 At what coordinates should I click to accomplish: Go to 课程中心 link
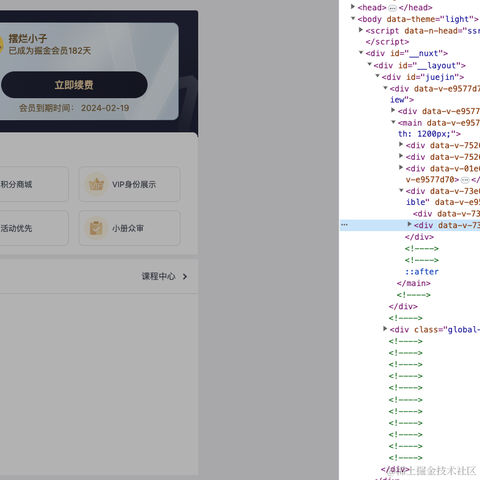(x=158, y=276)
